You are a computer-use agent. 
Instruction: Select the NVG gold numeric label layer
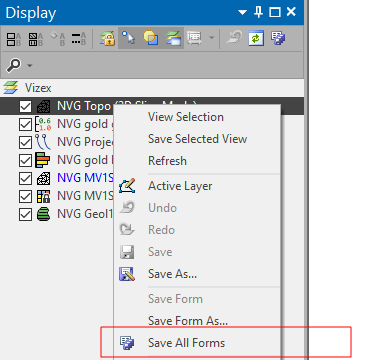85,124
